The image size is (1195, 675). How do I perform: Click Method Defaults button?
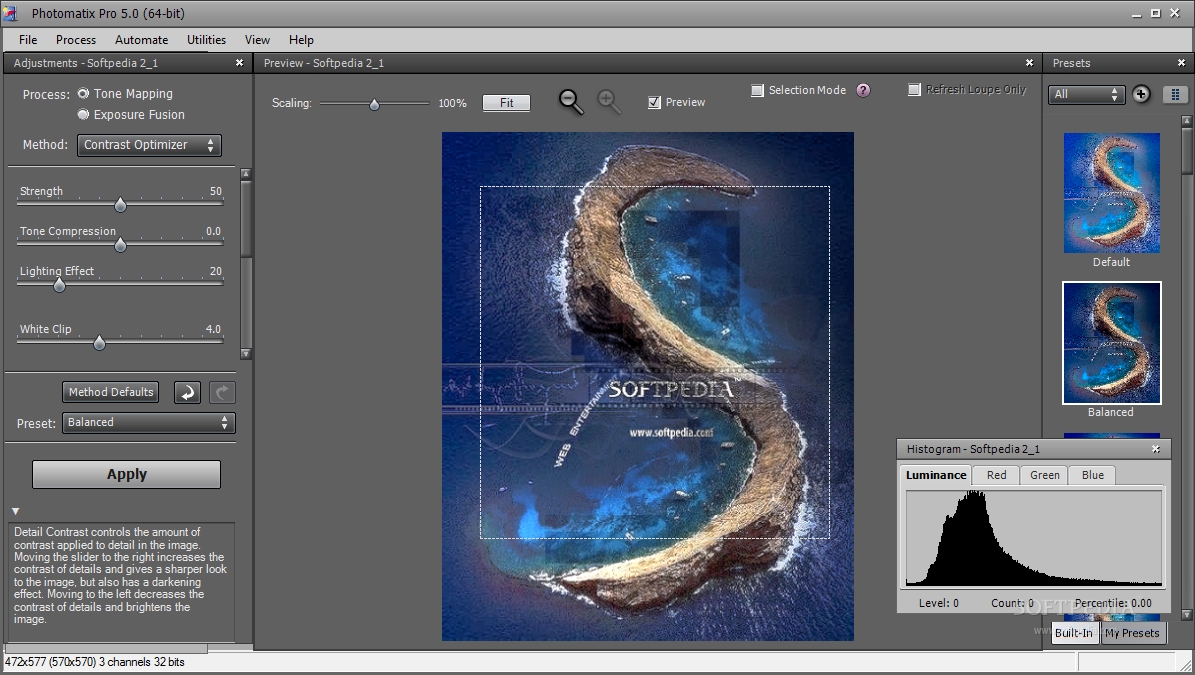(111, 392)
